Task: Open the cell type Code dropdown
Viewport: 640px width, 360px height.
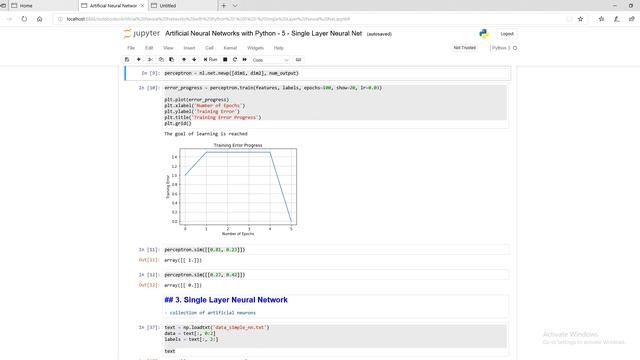Action: click(x=270, y=60)
